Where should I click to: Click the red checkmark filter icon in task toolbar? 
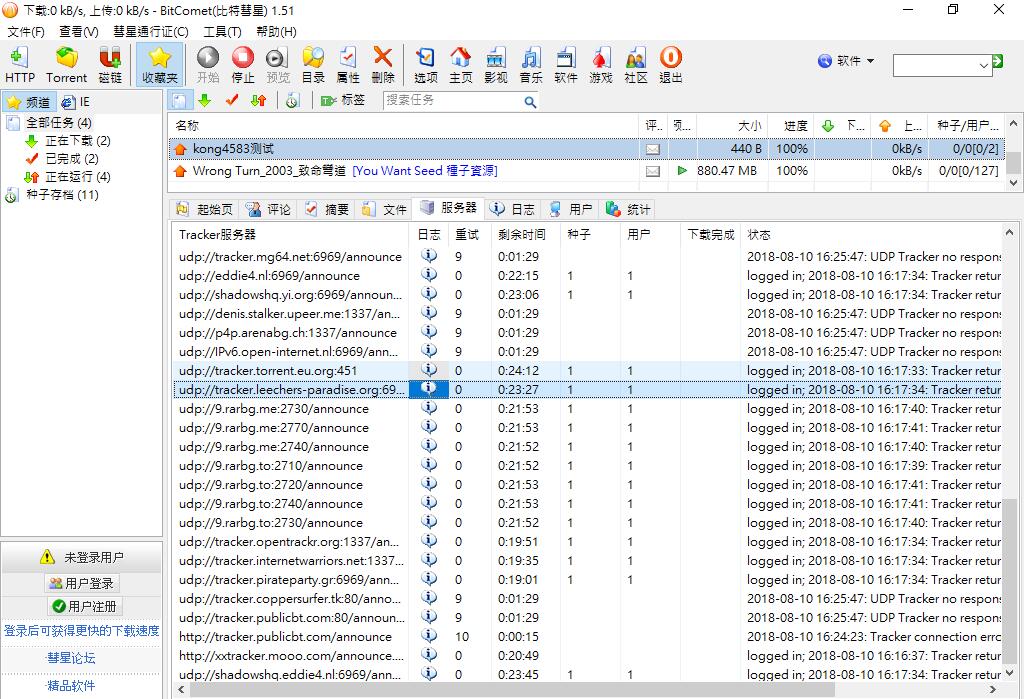click(x=231, y=101)
